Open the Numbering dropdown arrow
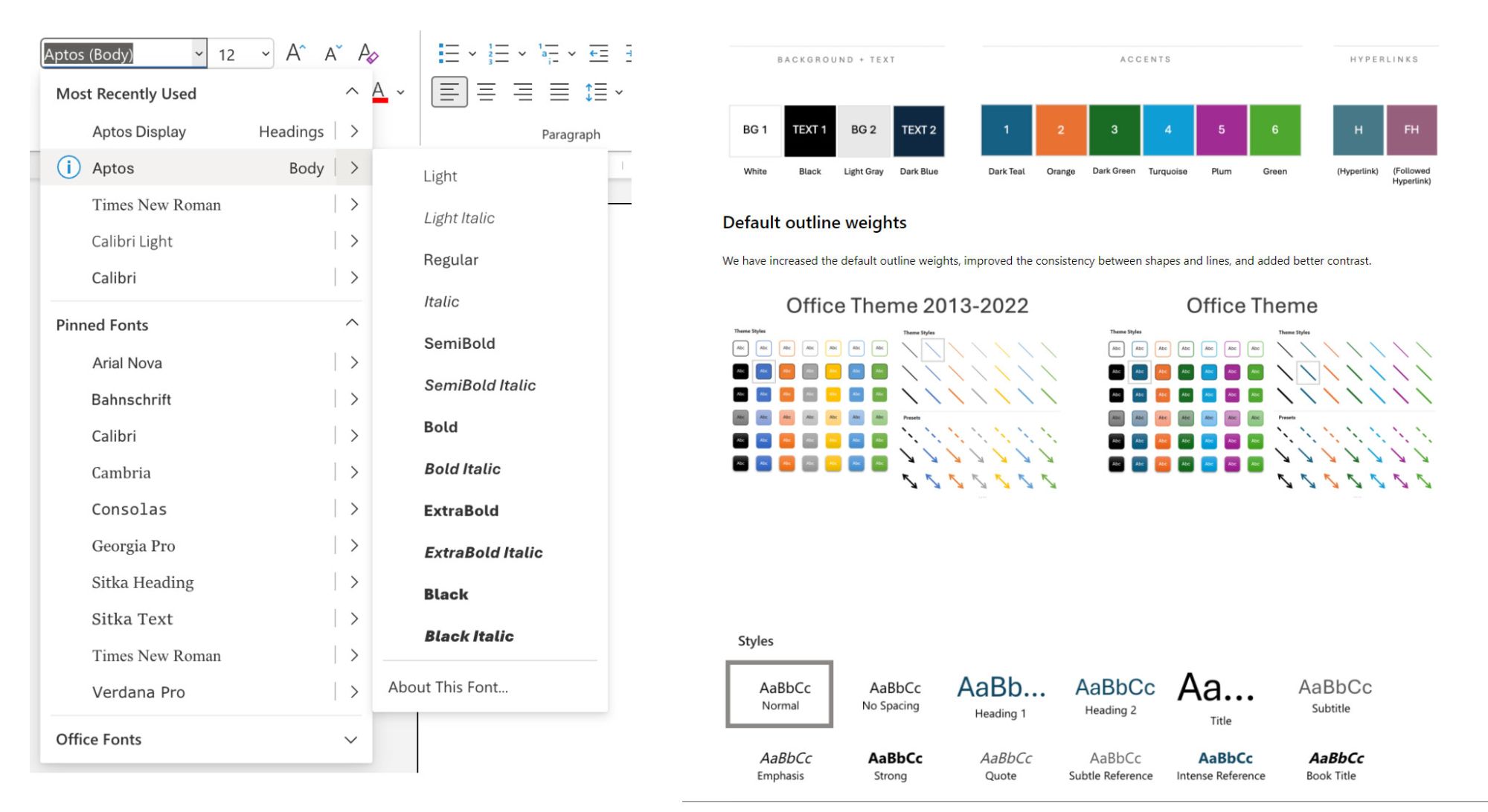 coord(522,54)
